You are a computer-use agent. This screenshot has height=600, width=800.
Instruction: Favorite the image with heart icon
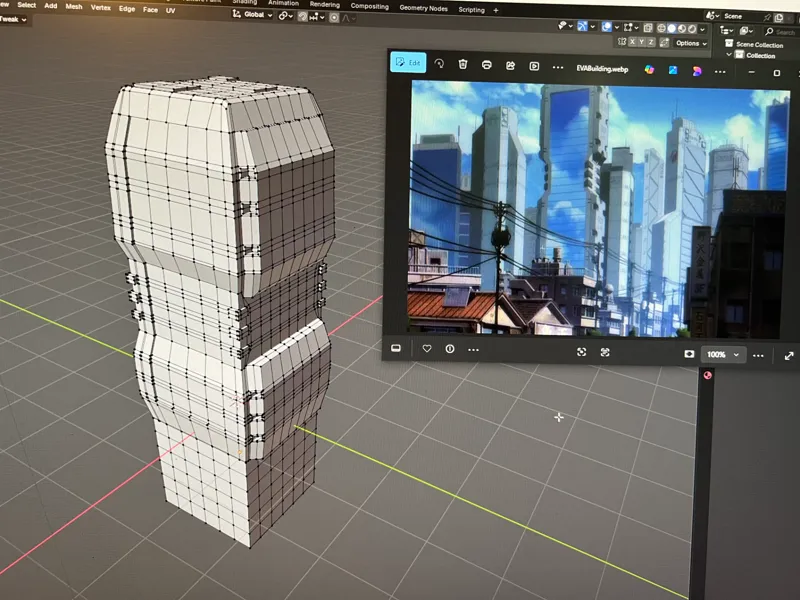[x=427, y=348]
